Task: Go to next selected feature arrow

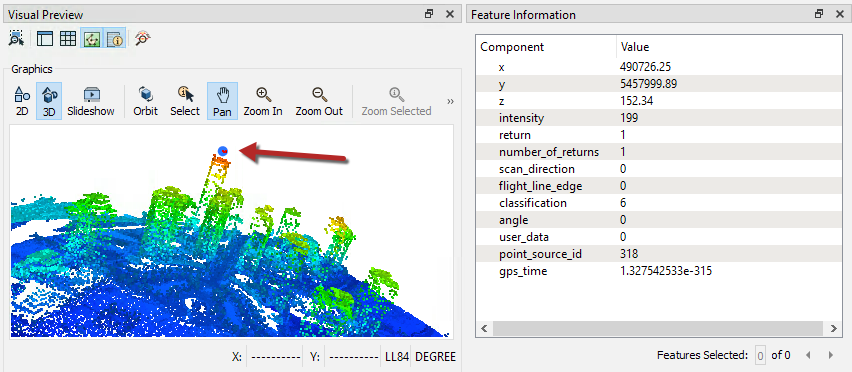Action: click(x=830, y=355)
